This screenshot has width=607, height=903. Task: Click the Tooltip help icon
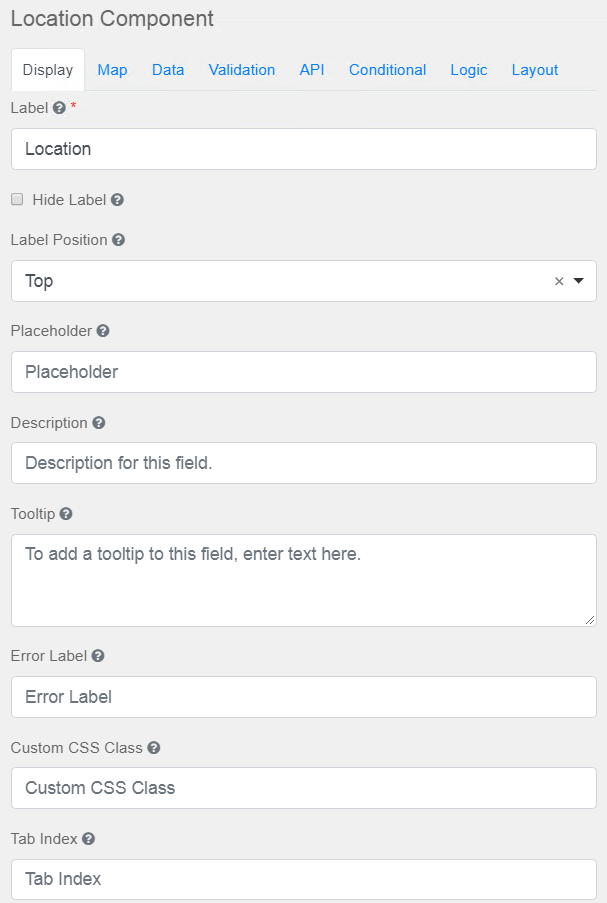[65, 513]
